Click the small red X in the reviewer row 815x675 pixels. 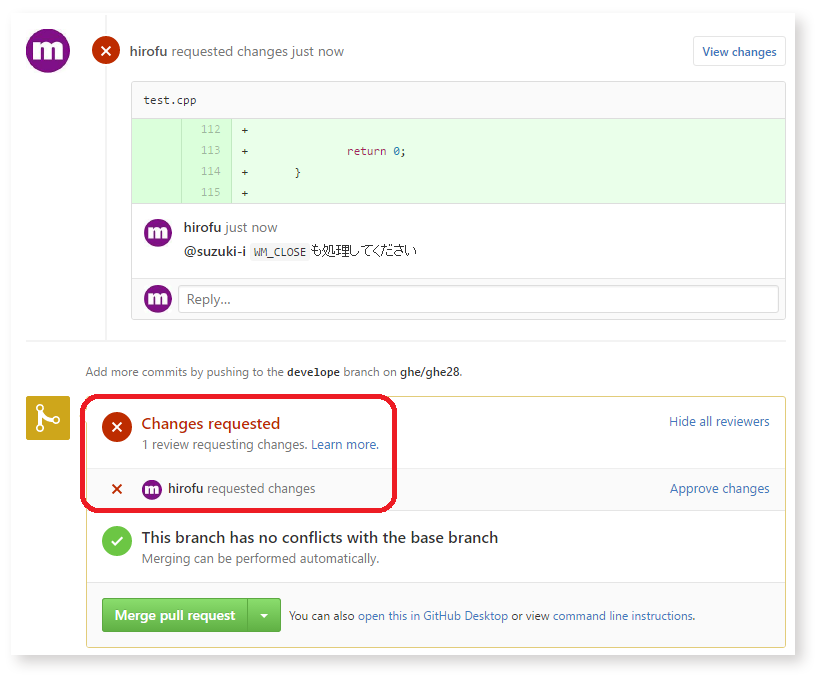117,489
